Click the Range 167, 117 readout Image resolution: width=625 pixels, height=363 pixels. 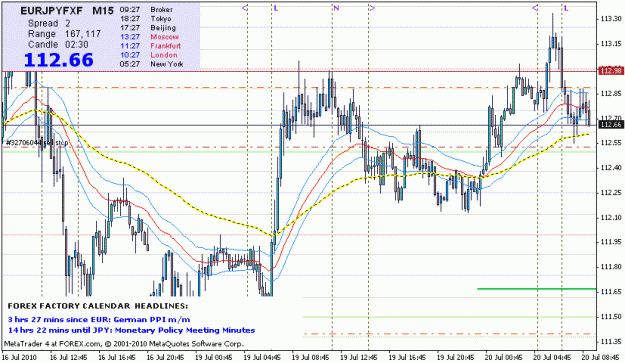pyautogui.click(x=64, y=34)
